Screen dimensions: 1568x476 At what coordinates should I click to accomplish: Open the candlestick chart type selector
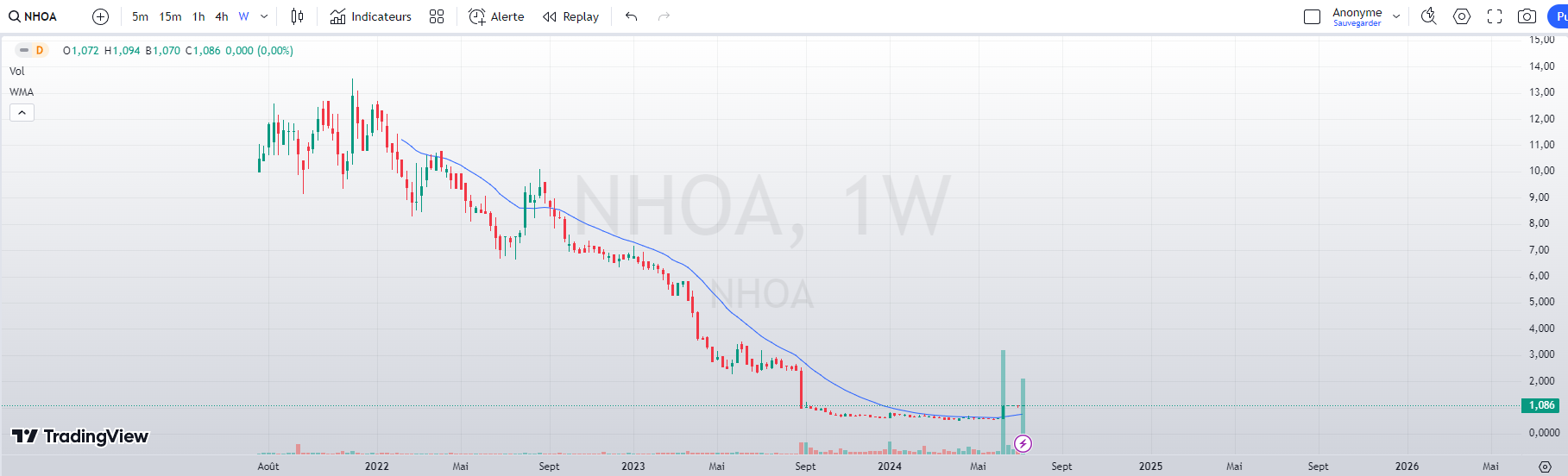coord(297,16)
